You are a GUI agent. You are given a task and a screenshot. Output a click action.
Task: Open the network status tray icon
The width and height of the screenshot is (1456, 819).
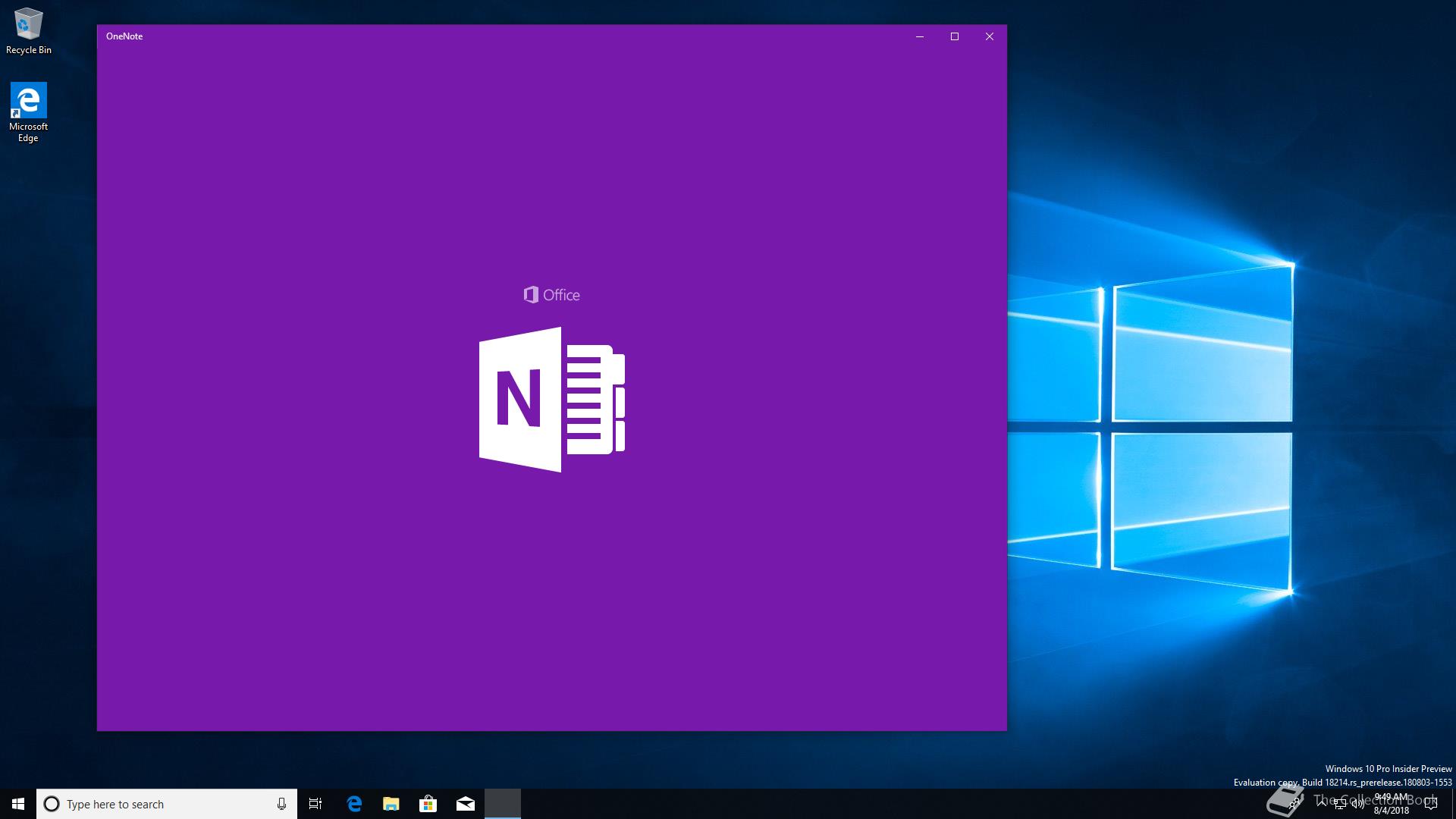click(x=1340, y=804)
